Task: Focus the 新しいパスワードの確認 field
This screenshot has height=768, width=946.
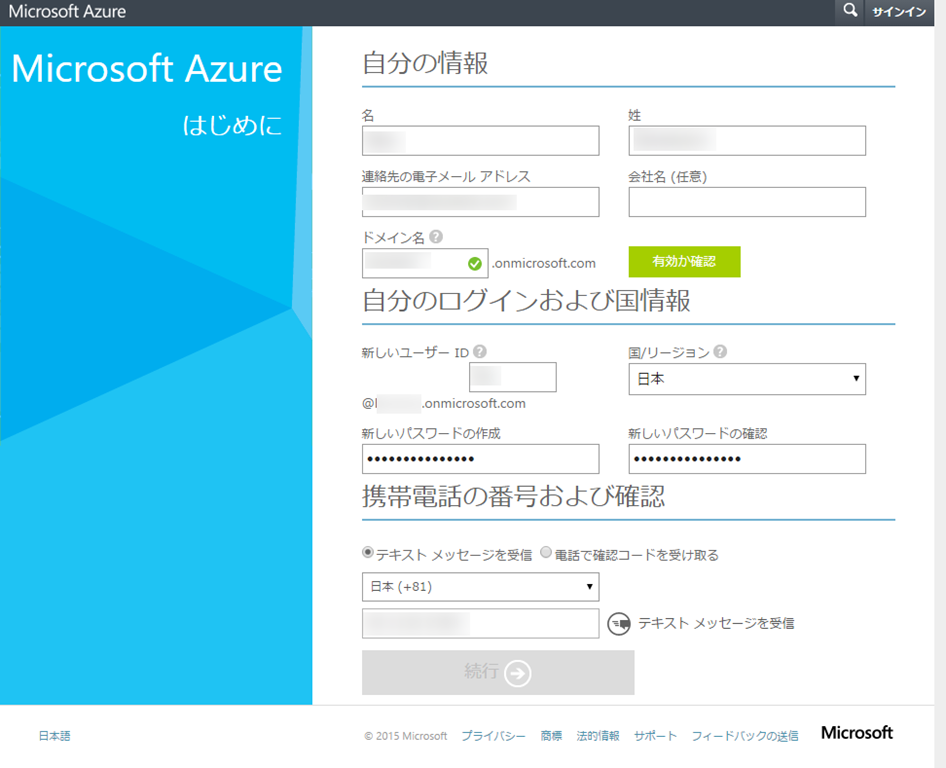Action: click(747, 459)
